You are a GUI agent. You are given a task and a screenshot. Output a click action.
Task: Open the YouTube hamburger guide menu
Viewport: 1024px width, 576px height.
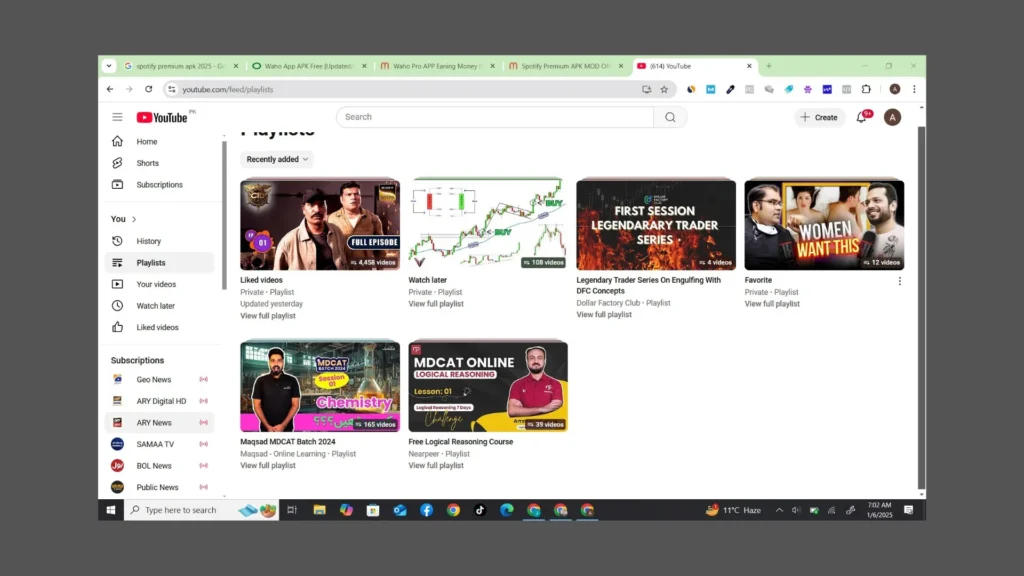117,117
